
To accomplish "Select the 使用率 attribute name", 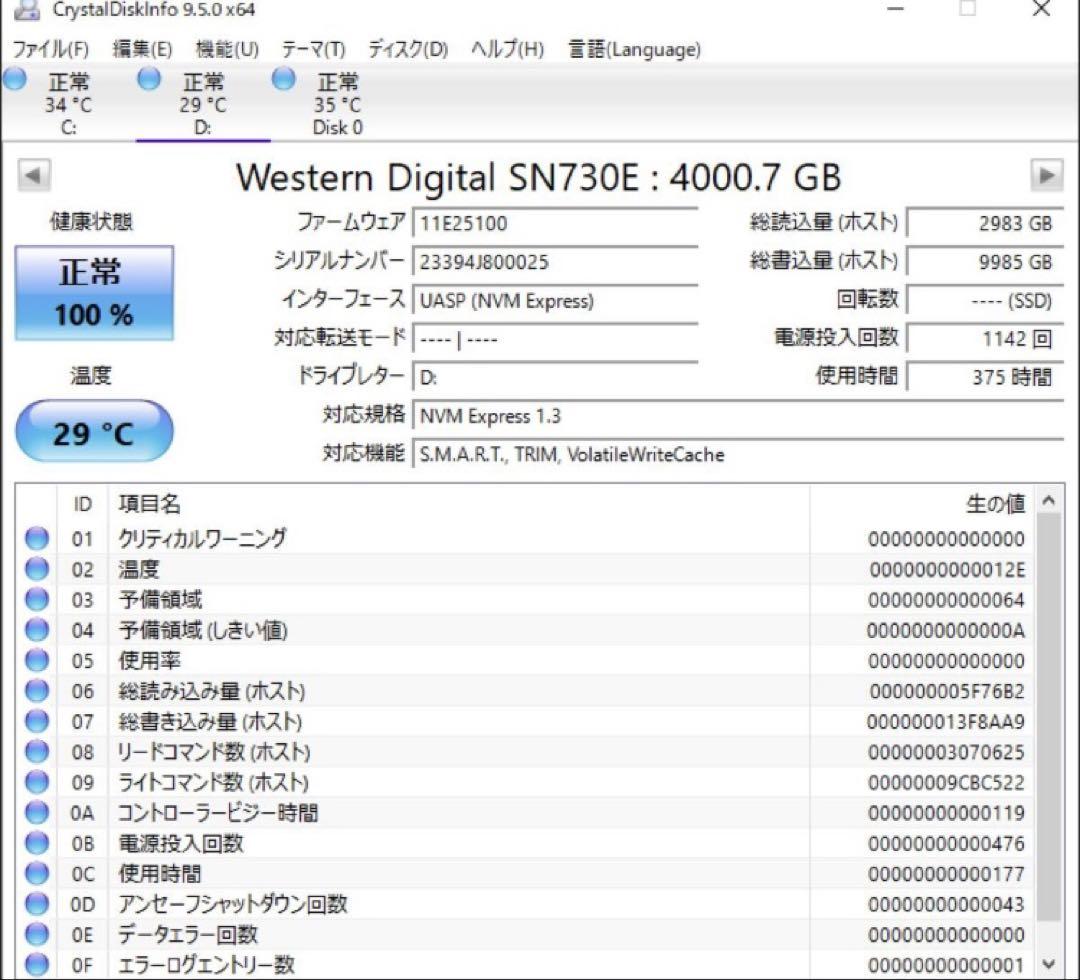I will coord(149,660).
